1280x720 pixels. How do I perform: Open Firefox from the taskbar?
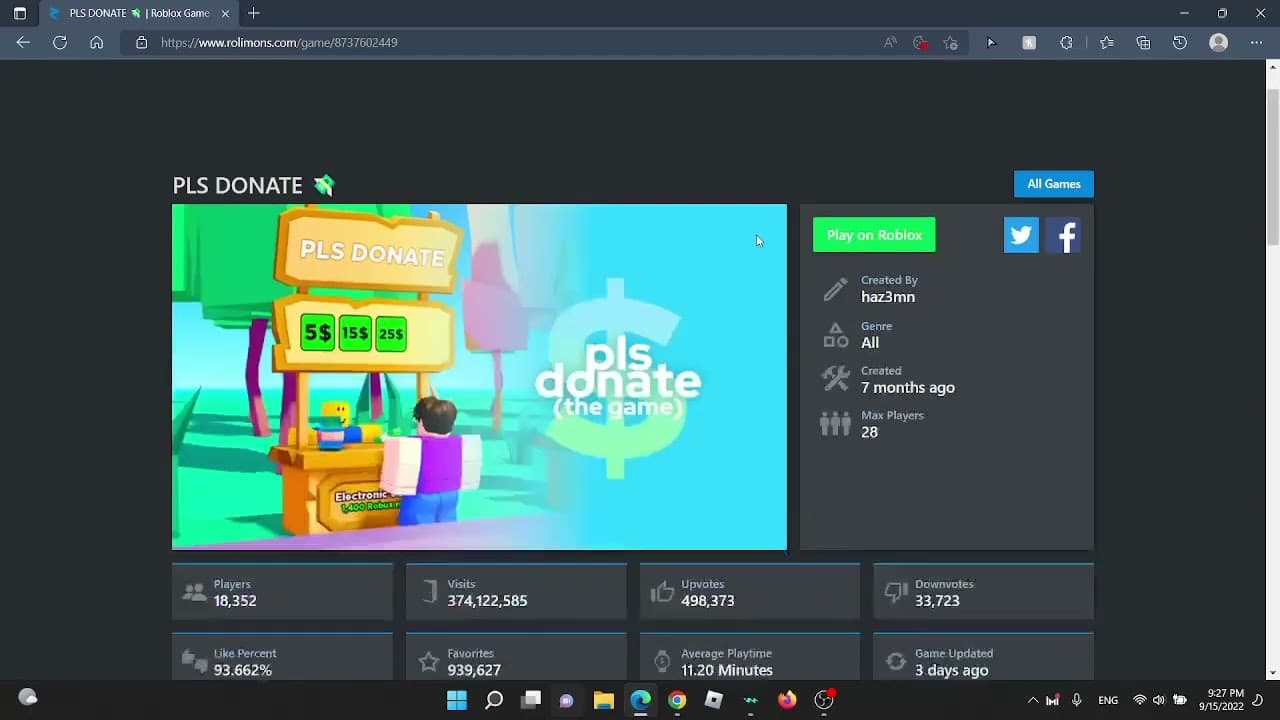(x=787, y=700)
